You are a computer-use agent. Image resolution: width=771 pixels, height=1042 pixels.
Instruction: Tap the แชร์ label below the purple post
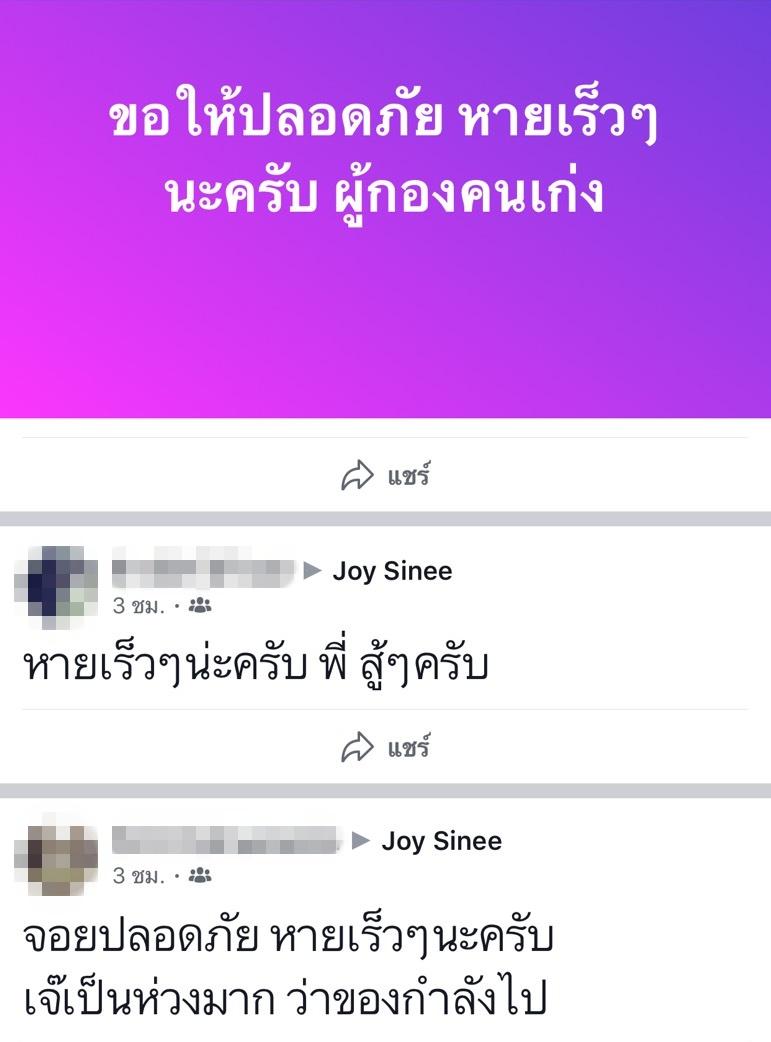[x=409, y=476]
